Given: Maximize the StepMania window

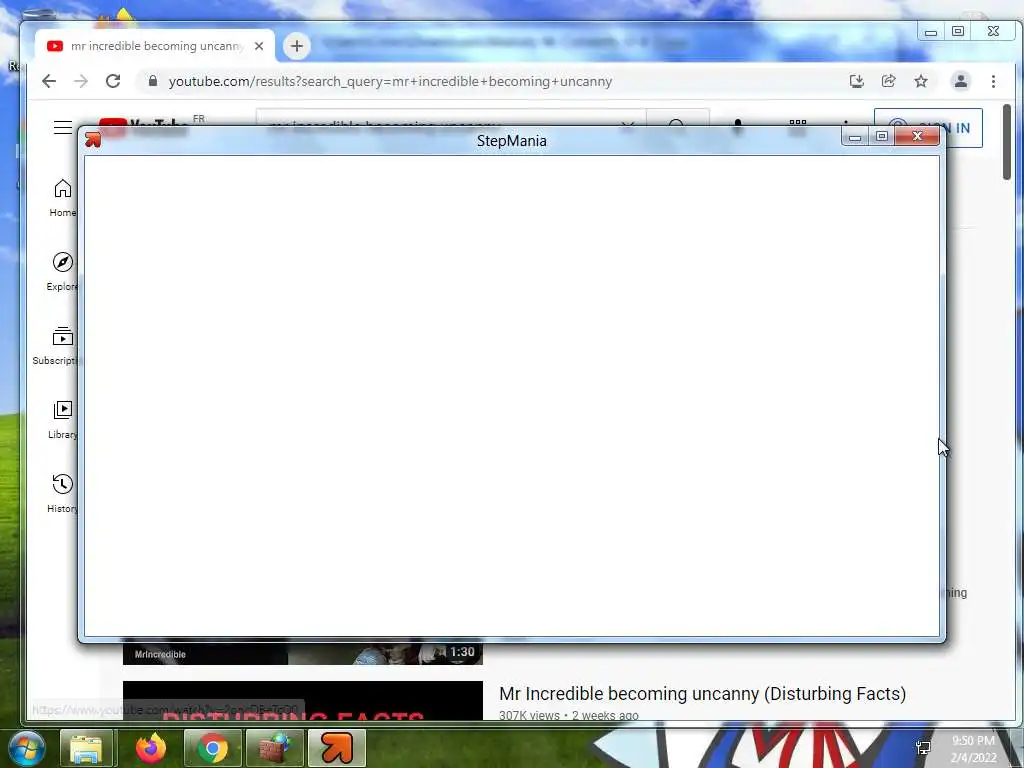Looking at the screenshot, I should click(882, 136).
